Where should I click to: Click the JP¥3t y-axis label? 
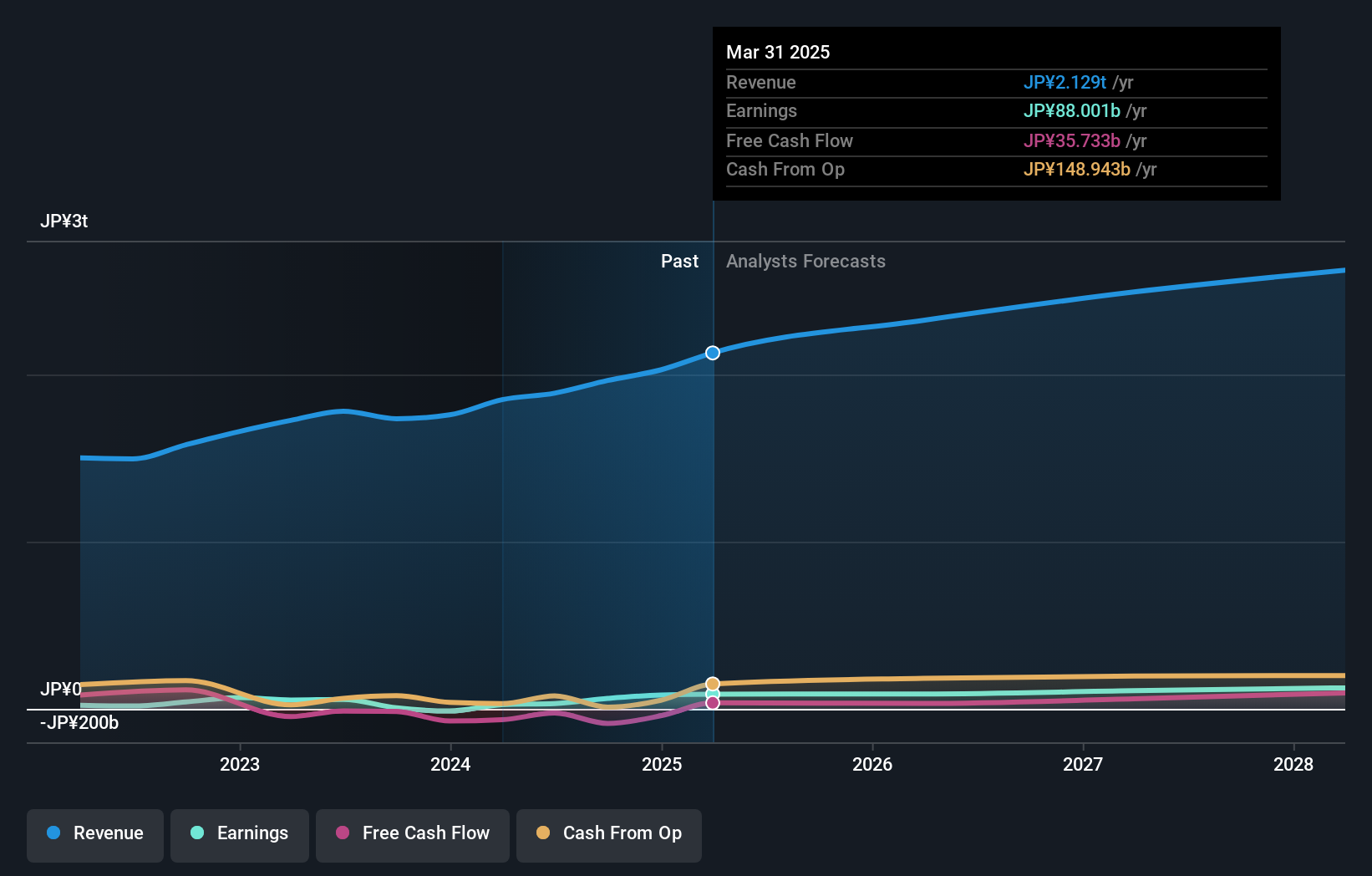click(64, 221)
